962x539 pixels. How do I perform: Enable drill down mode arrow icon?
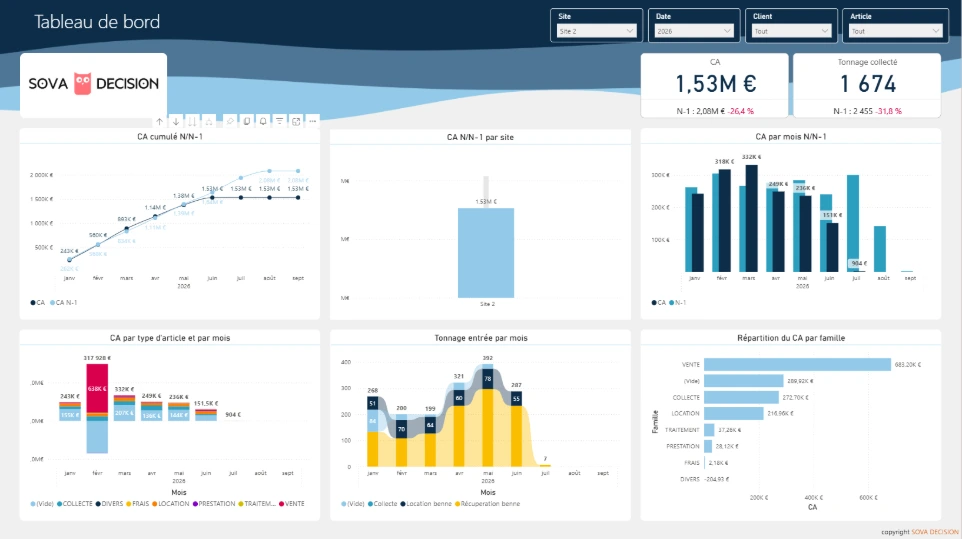click(176, 121)
